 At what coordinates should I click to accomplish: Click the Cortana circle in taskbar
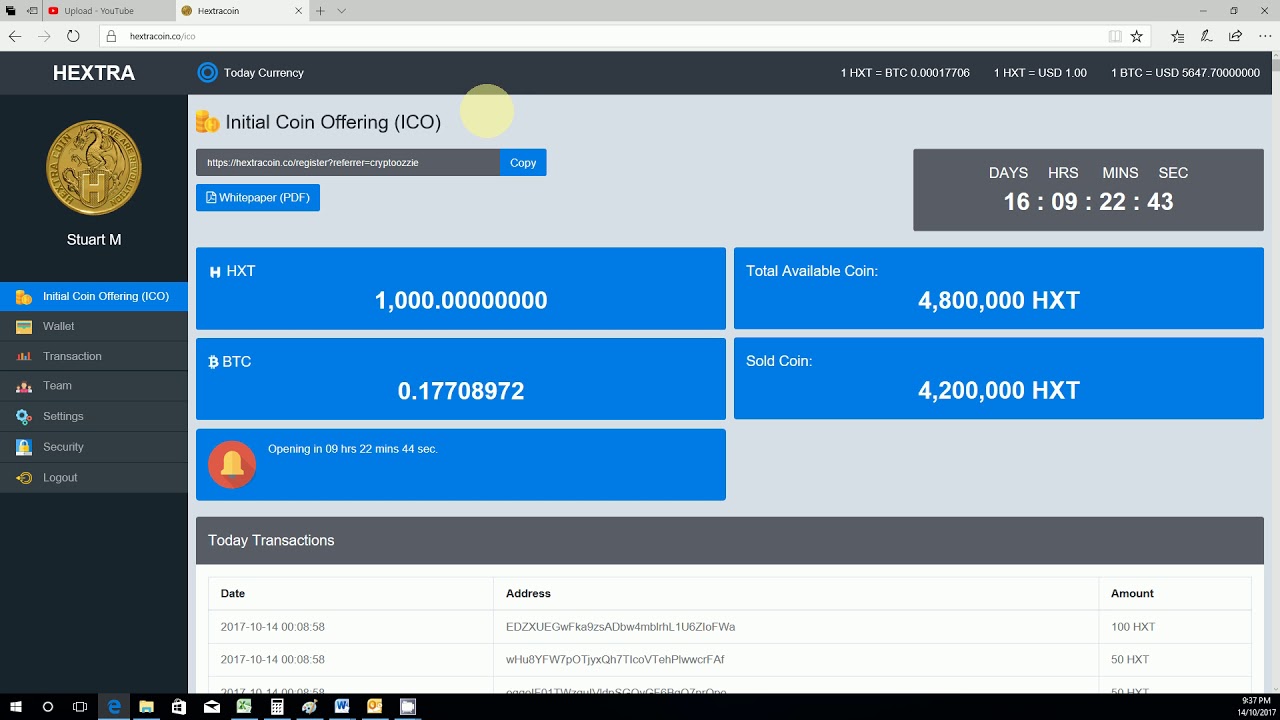coord(48,706)
